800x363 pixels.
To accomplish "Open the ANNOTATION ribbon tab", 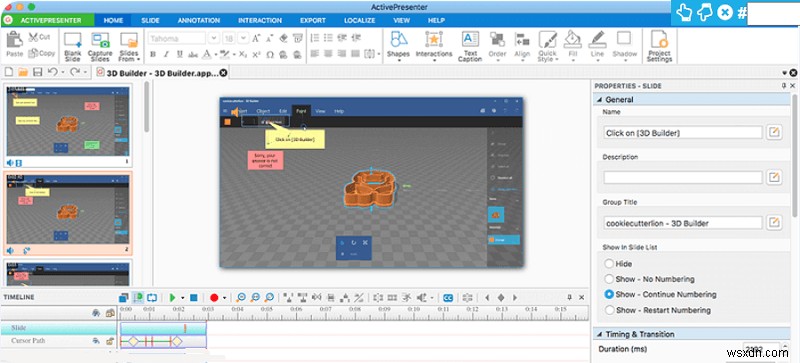I will pyautogui.click(x=198, y=20).
